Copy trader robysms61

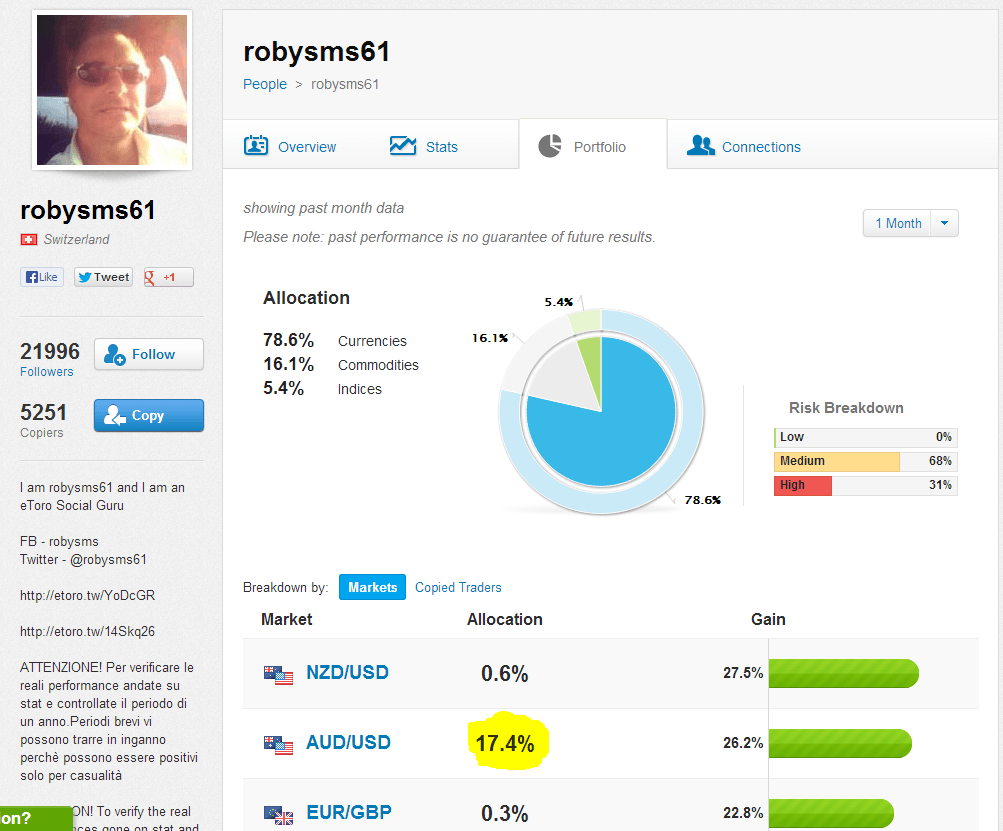[148, 415]
